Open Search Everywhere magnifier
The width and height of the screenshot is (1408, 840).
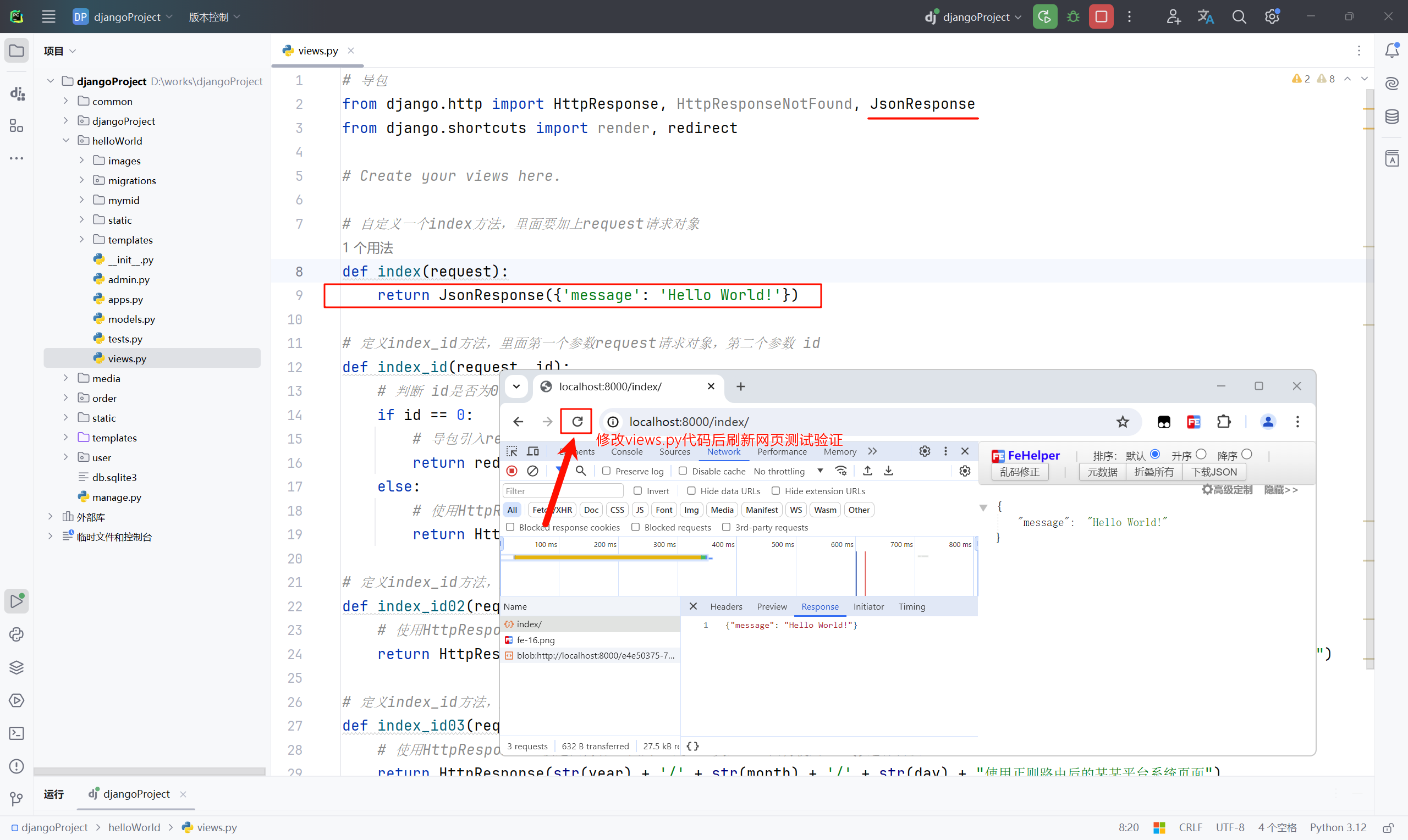[1239, 16]
